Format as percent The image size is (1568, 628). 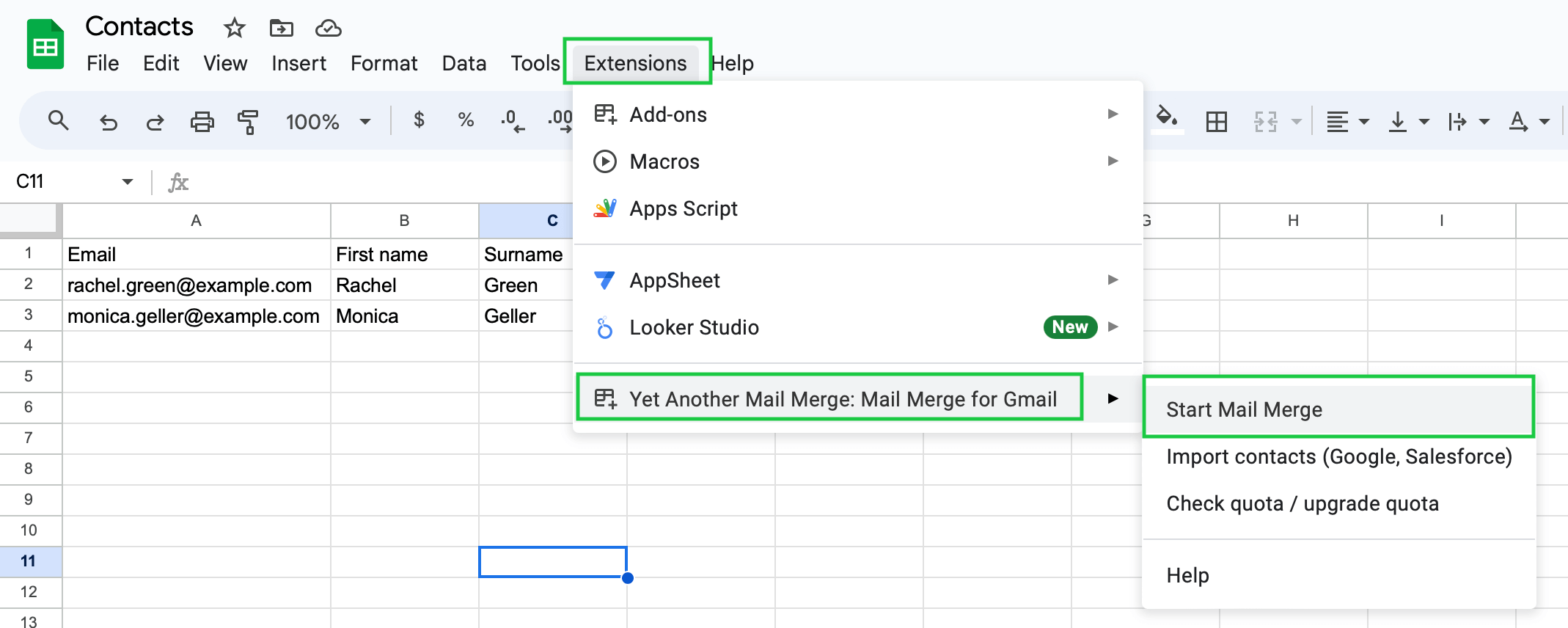pyautogui.click(x=466, y=120)
